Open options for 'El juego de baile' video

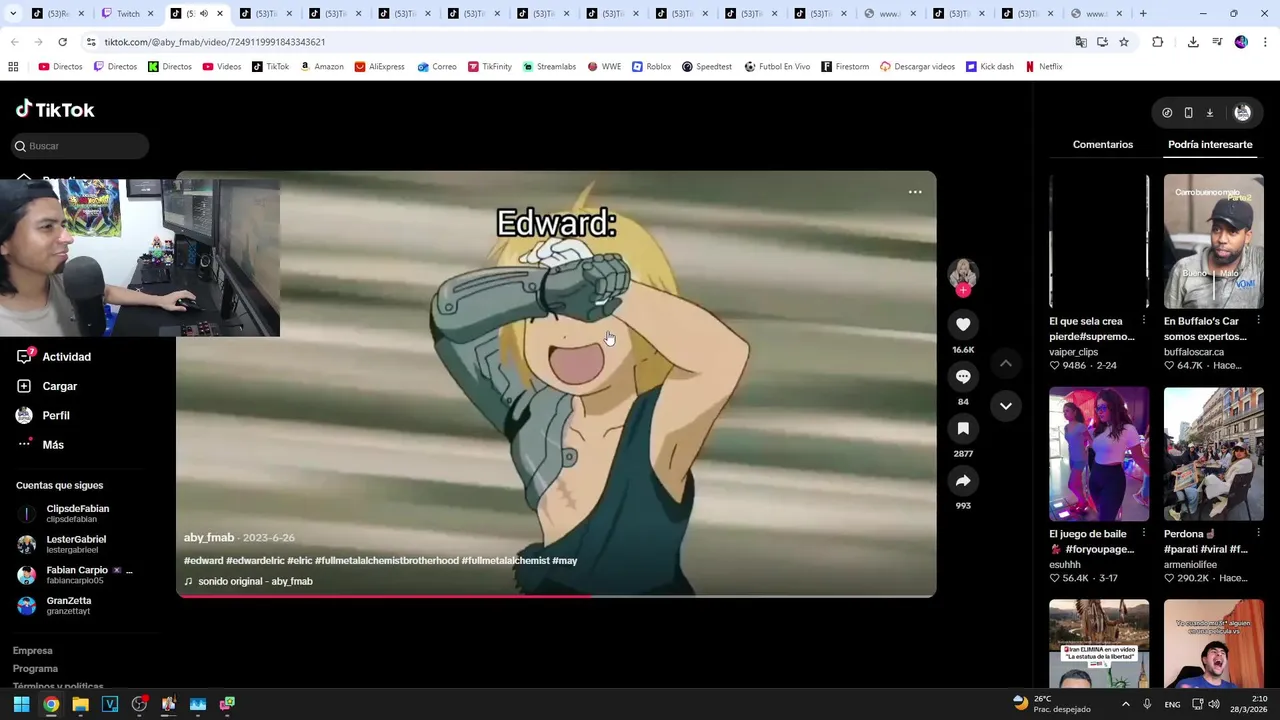(x=1144, y=534)
